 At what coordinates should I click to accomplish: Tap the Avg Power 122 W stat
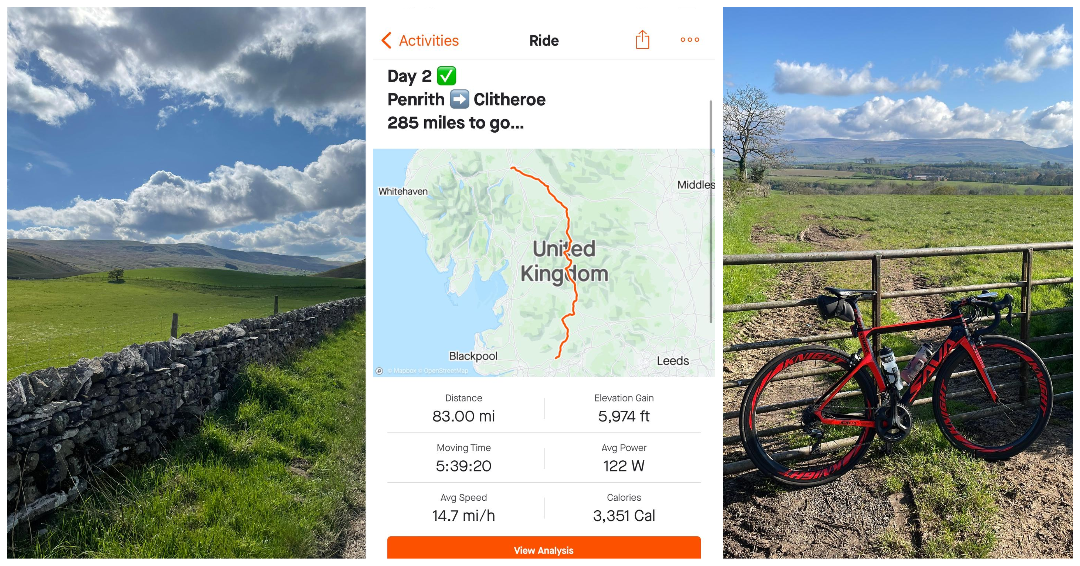click(x=623, y=458)
